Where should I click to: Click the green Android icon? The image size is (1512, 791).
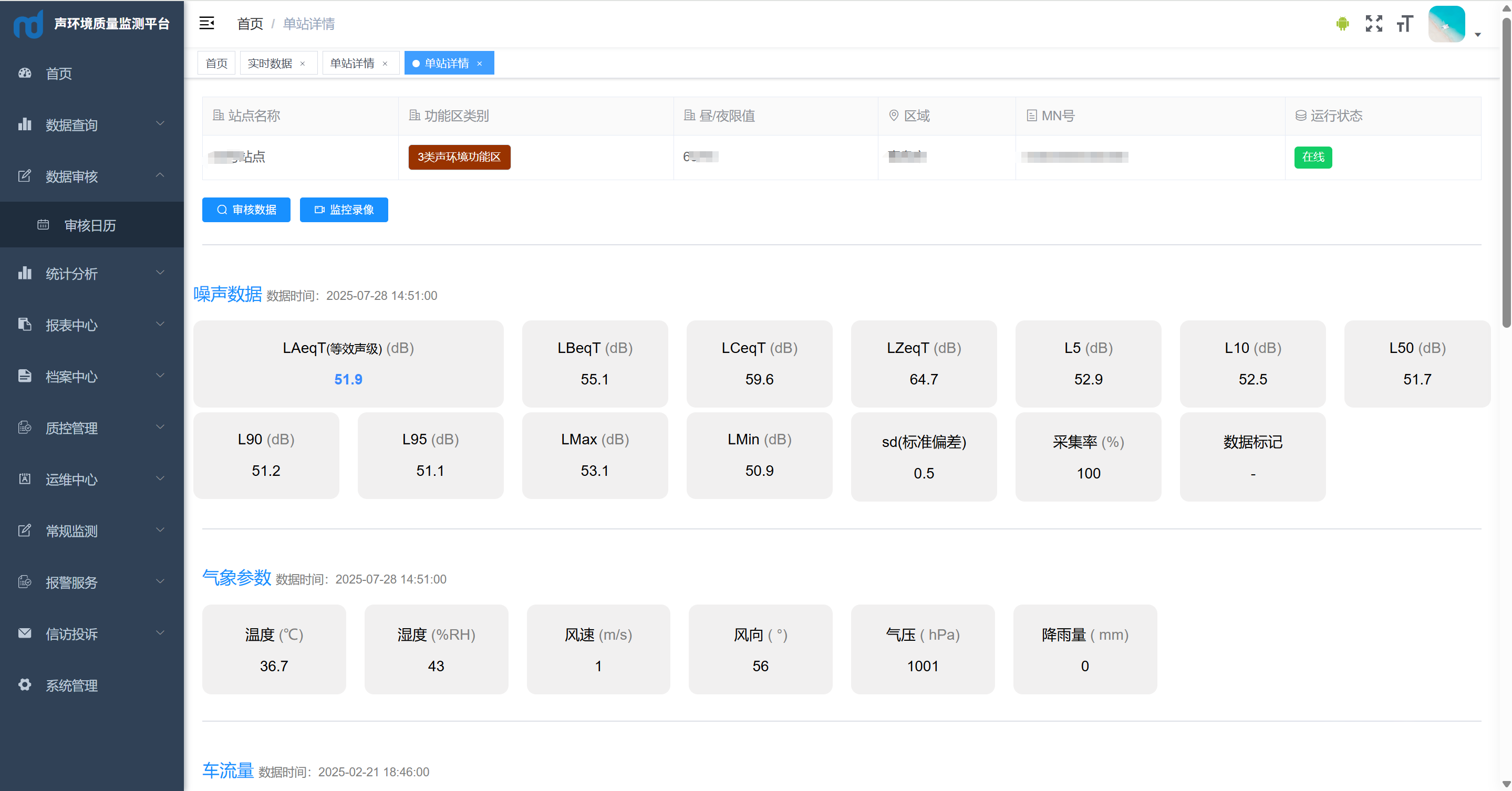click(1342, 24)
